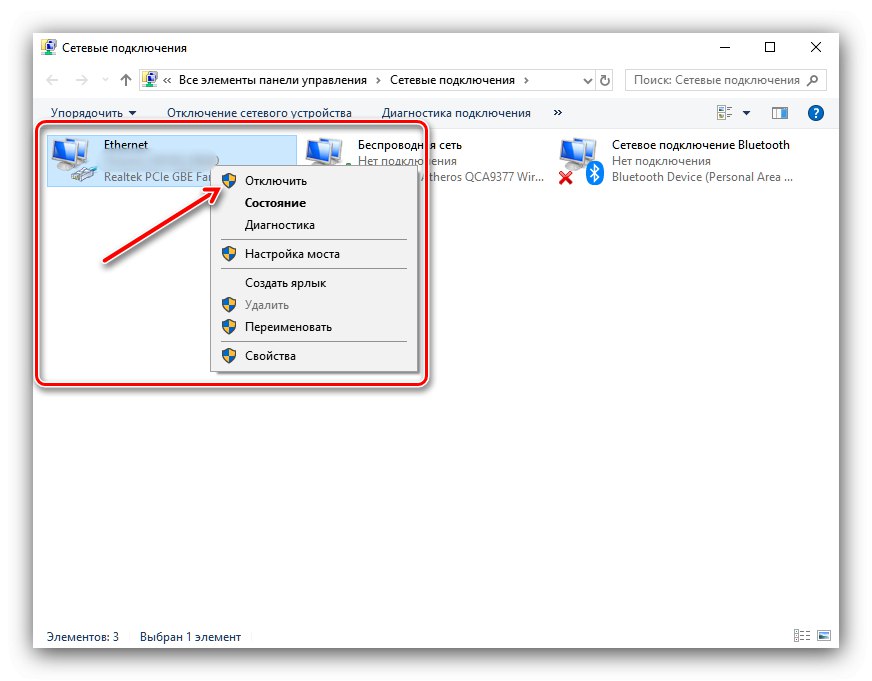Screen dimensions: 872x681
Task: Expand chevron after Сетевые подключения breadcrumb
Action: point(526,80)
